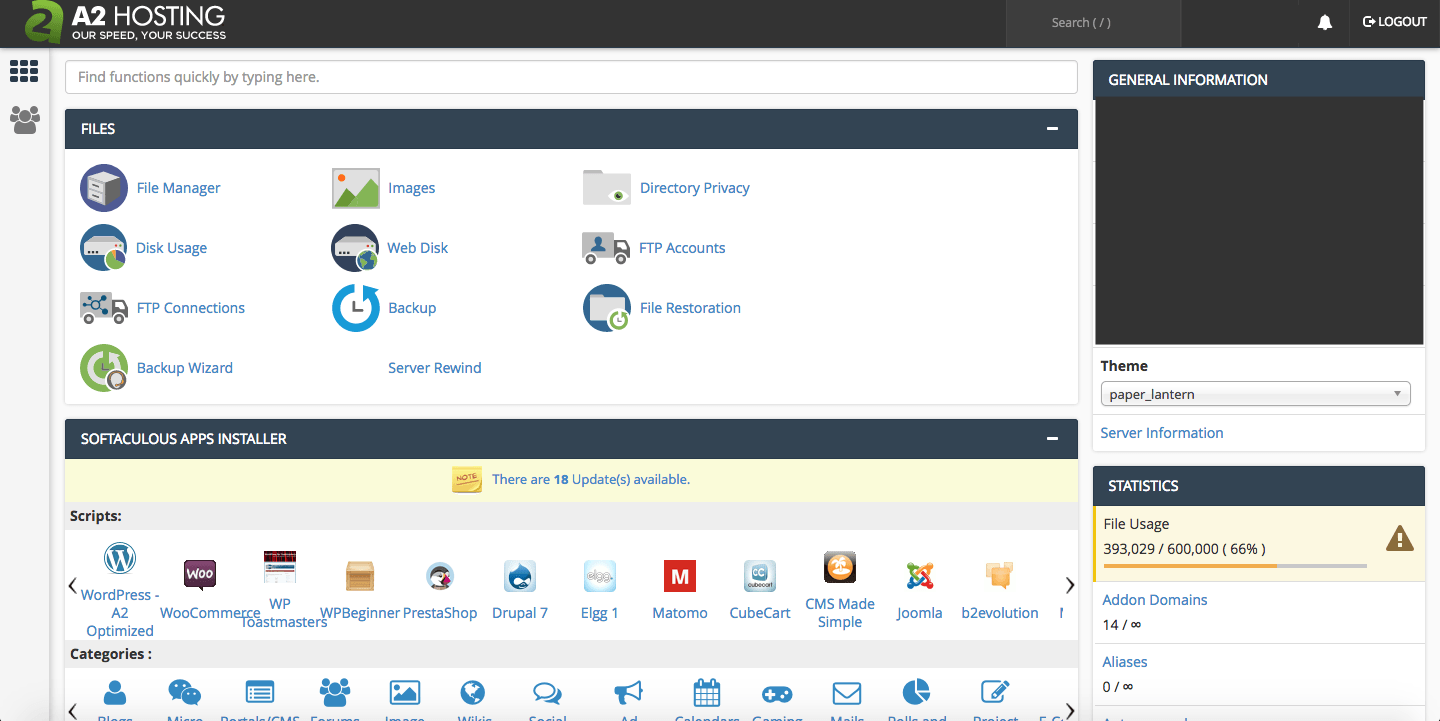Select the Elgg 1 icon
The image size is (1440, 721).
tap(600, 575)
